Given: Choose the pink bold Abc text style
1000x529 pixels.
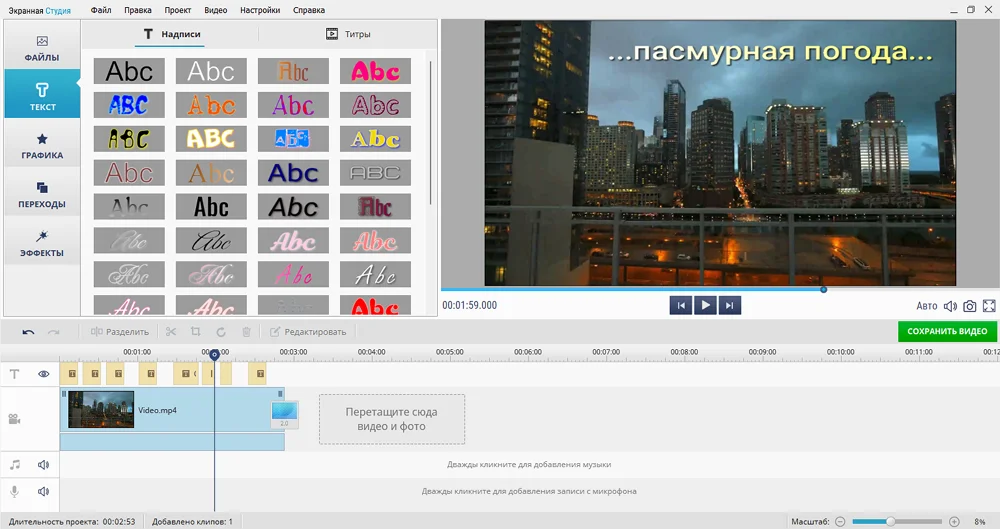Looking at the screenshot, I should coord(375,71).
